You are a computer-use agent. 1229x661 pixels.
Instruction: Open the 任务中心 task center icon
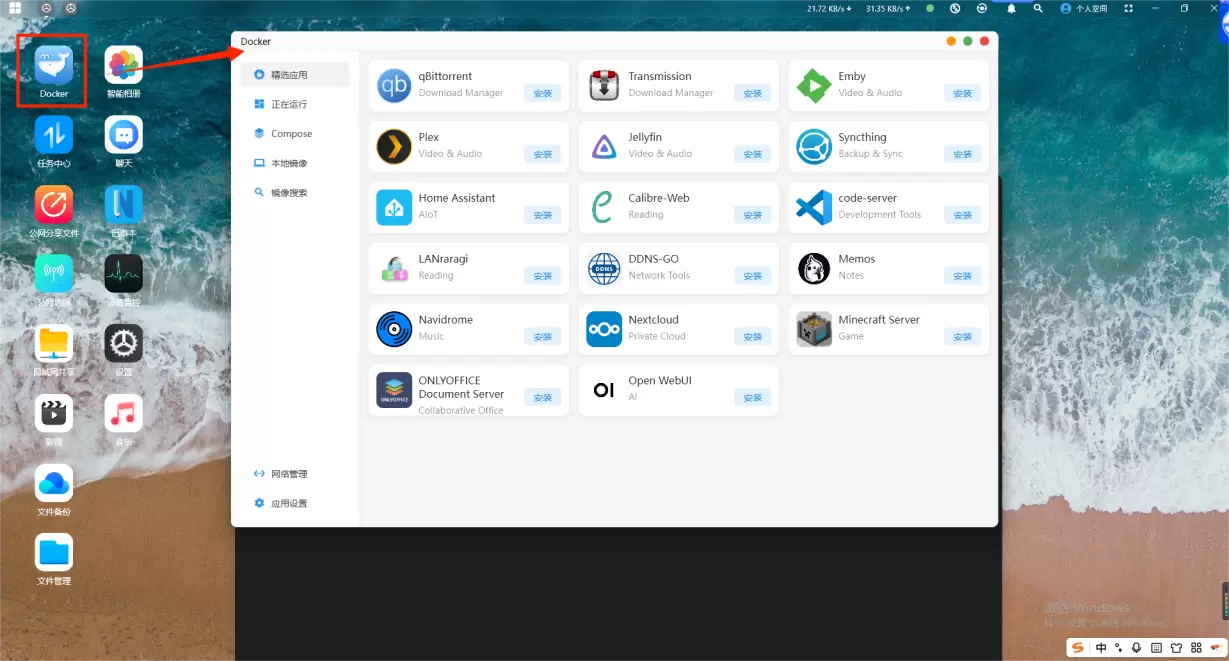tap(54, 135)
